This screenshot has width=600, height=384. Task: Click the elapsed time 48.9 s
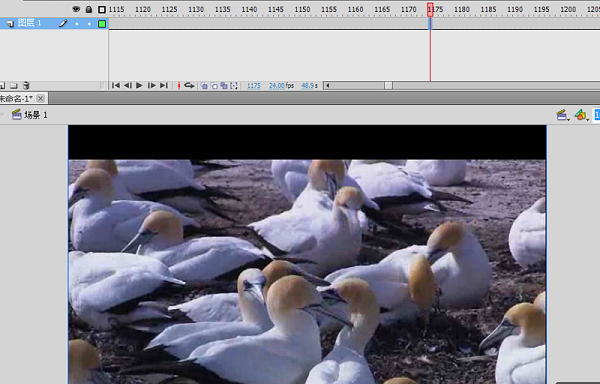click(x=310, y=86)
